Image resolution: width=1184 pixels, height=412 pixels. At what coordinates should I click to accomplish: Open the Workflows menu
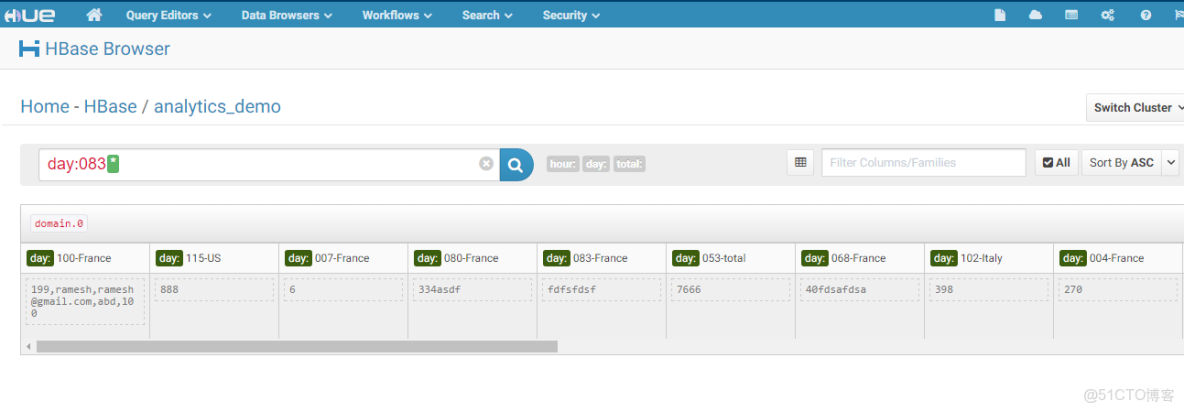(x=396, y=15)
